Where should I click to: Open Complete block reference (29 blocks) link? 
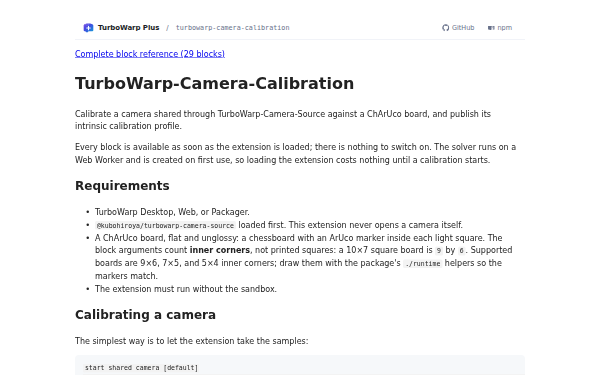click(x=150, y=54)
